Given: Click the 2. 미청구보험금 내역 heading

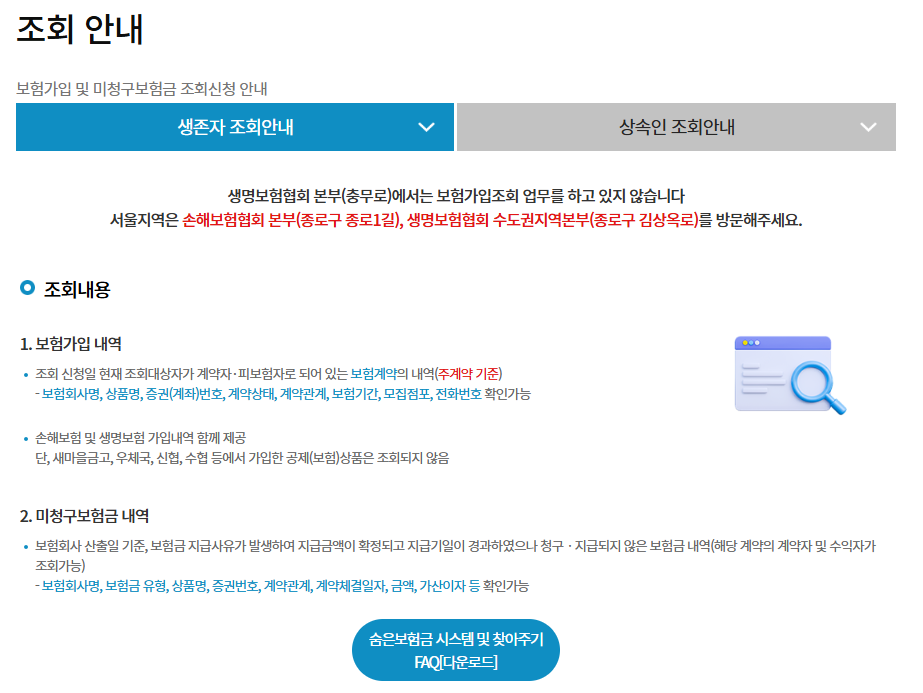Looking at the screenshot, I should click(85, 516).
